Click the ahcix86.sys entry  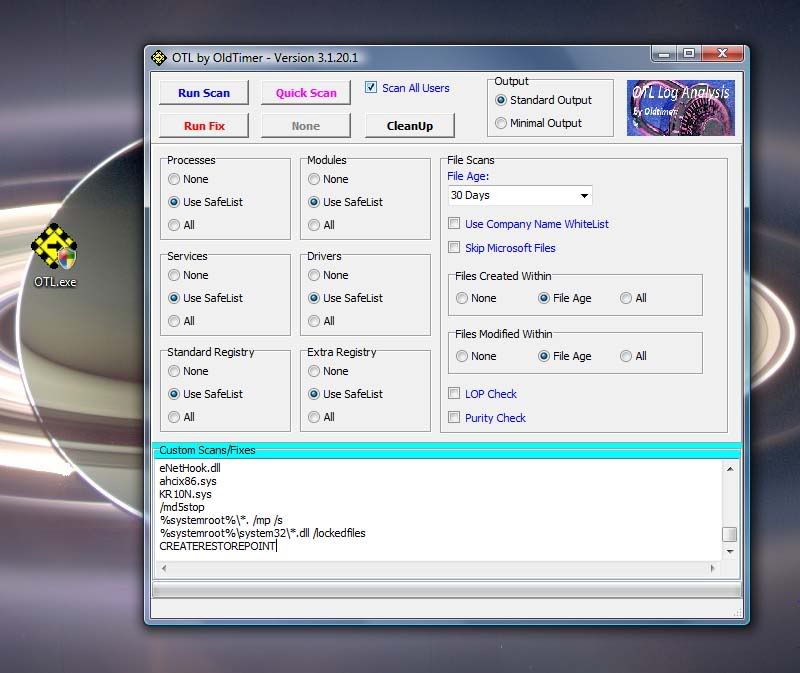pos(188,481)
